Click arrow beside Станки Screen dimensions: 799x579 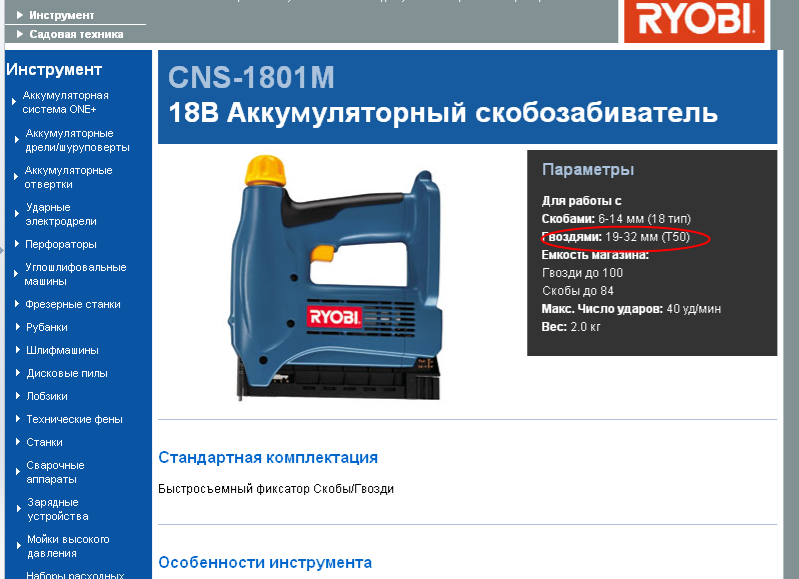[17, 441]
